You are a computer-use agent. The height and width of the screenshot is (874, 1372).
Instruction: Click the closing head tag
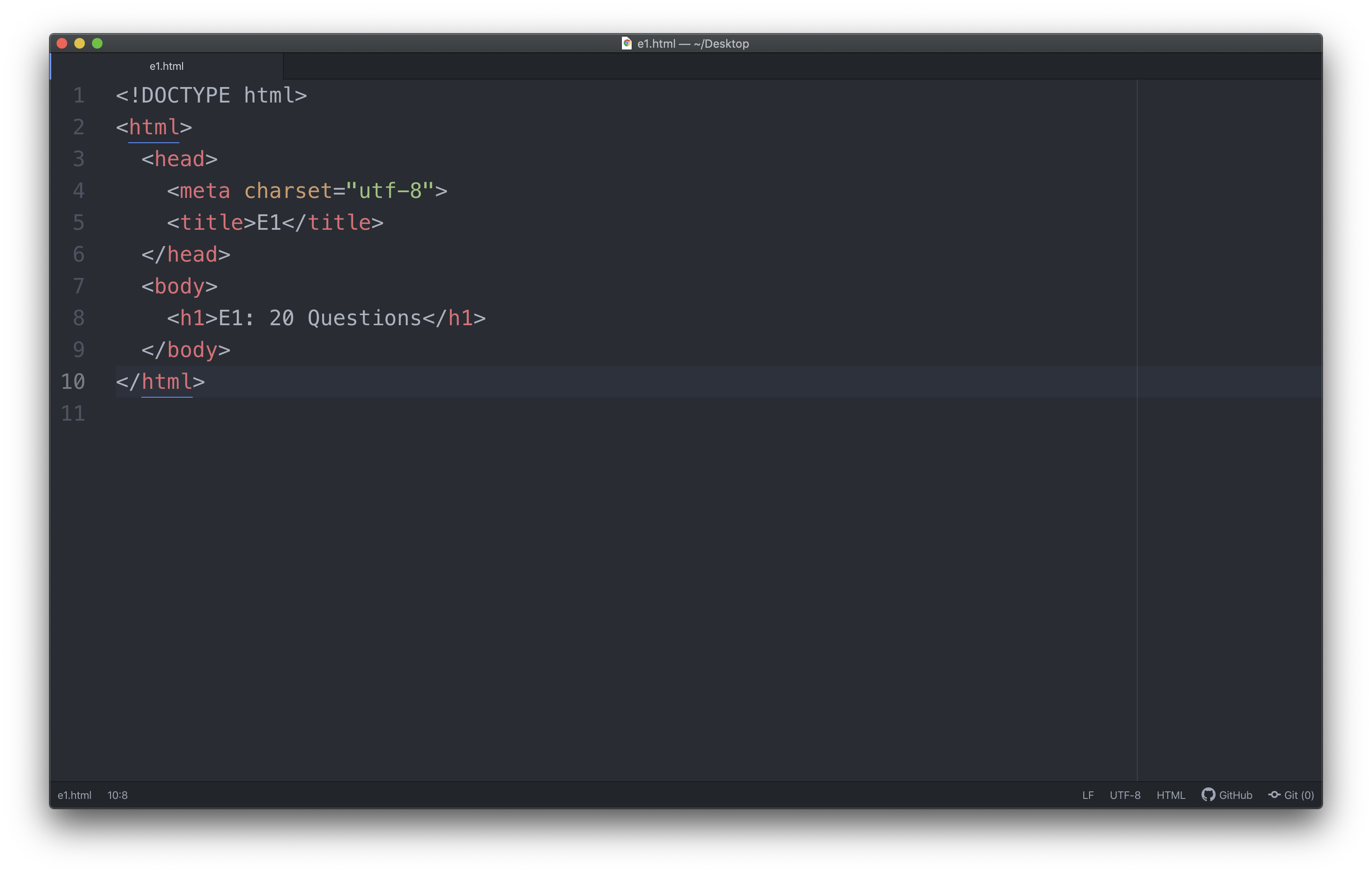(186, 255)
